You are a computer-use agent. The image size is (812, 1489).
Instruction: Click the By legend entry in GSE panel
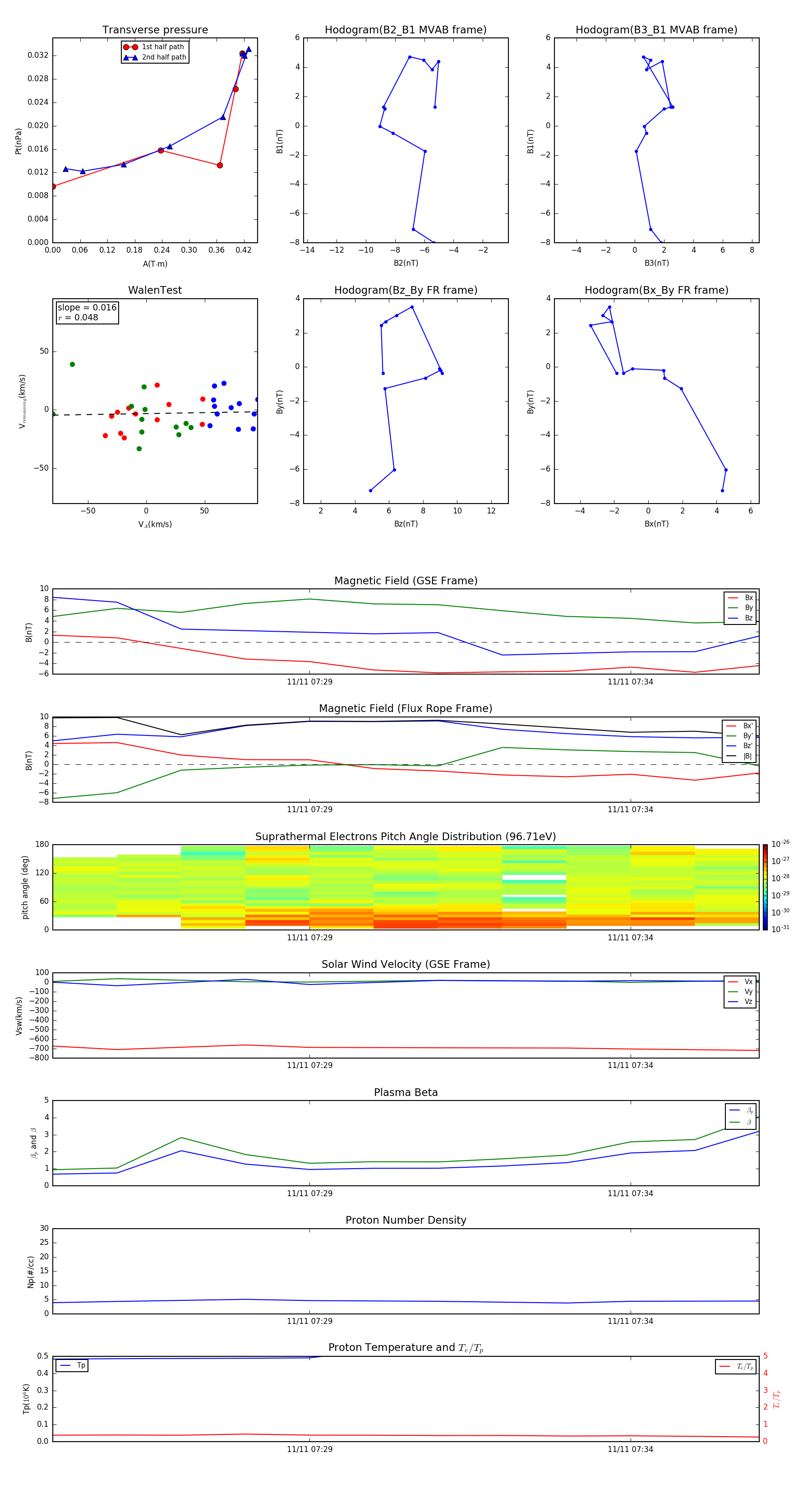pyautogui.click(x=740, y=607)
